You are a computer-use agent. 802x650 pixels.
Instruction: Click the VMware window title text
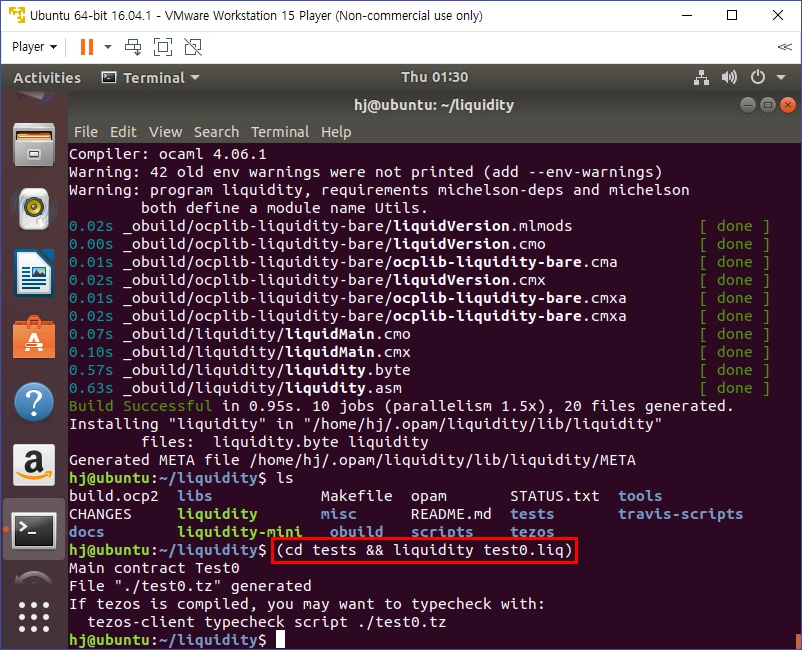256,15
